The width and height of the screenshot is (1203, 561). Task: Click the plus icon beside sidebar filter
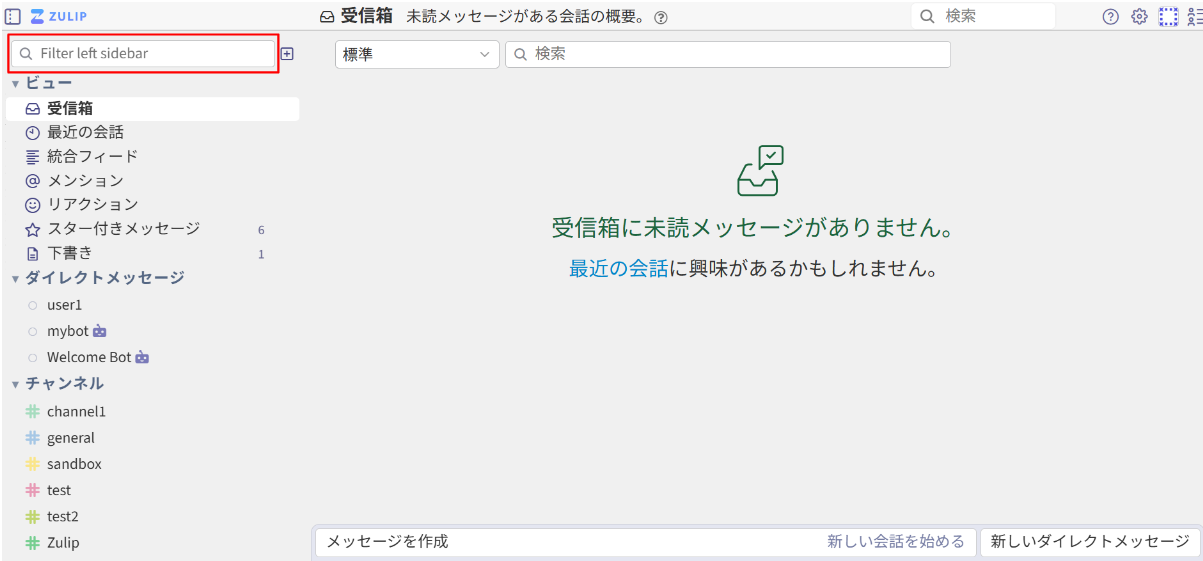tap(287, 54)
